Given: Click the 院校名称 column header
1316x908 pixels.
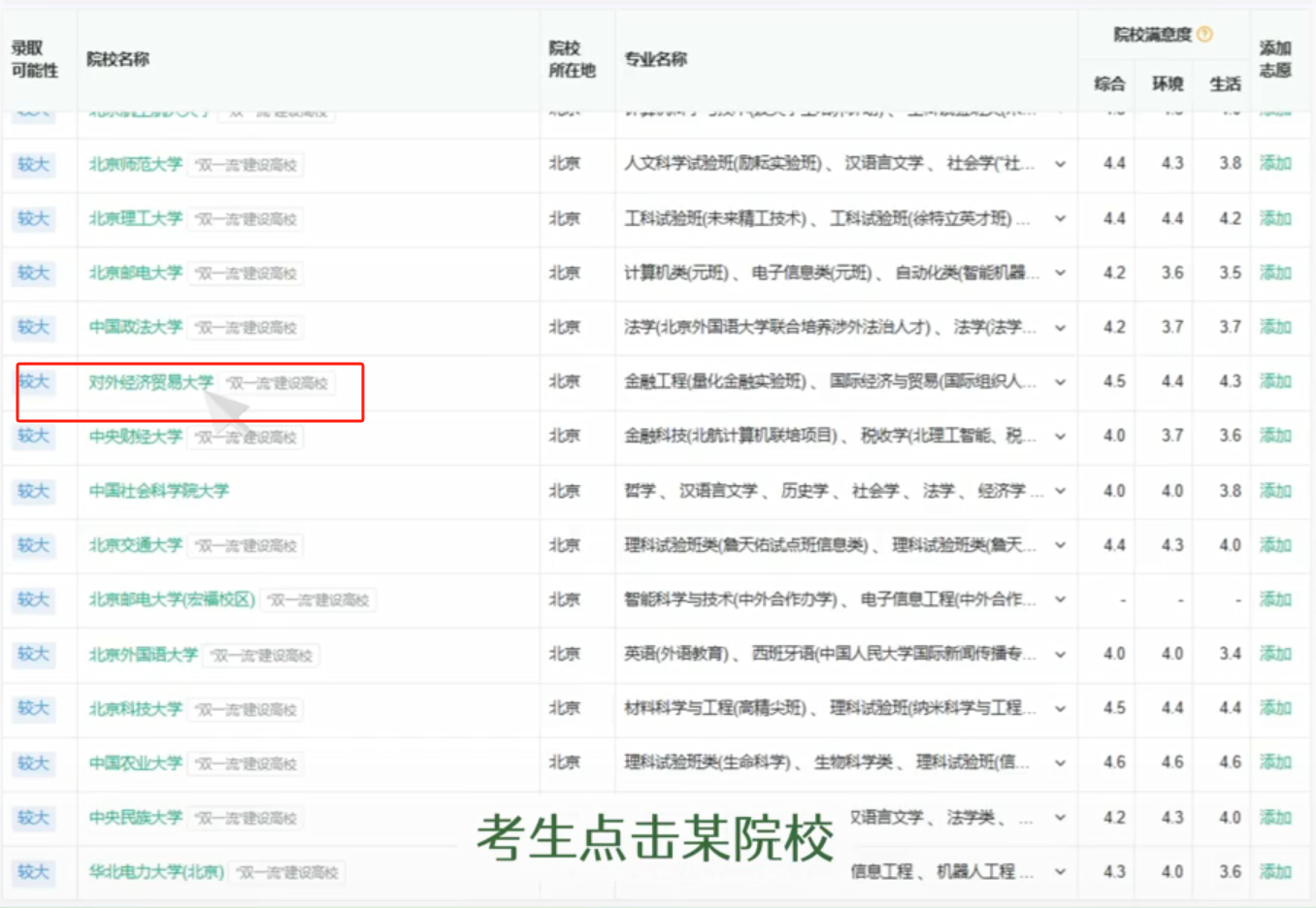Looking at the screenshot, I should pyautogui.click(x=118, y=59).
